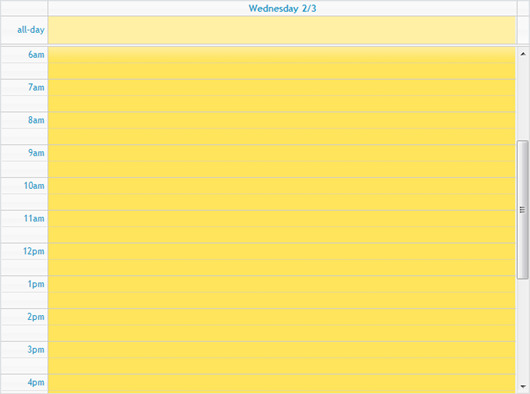Select the 8am time slot
The height and width of the screenshot is (394, 530).
pos(282,121)
